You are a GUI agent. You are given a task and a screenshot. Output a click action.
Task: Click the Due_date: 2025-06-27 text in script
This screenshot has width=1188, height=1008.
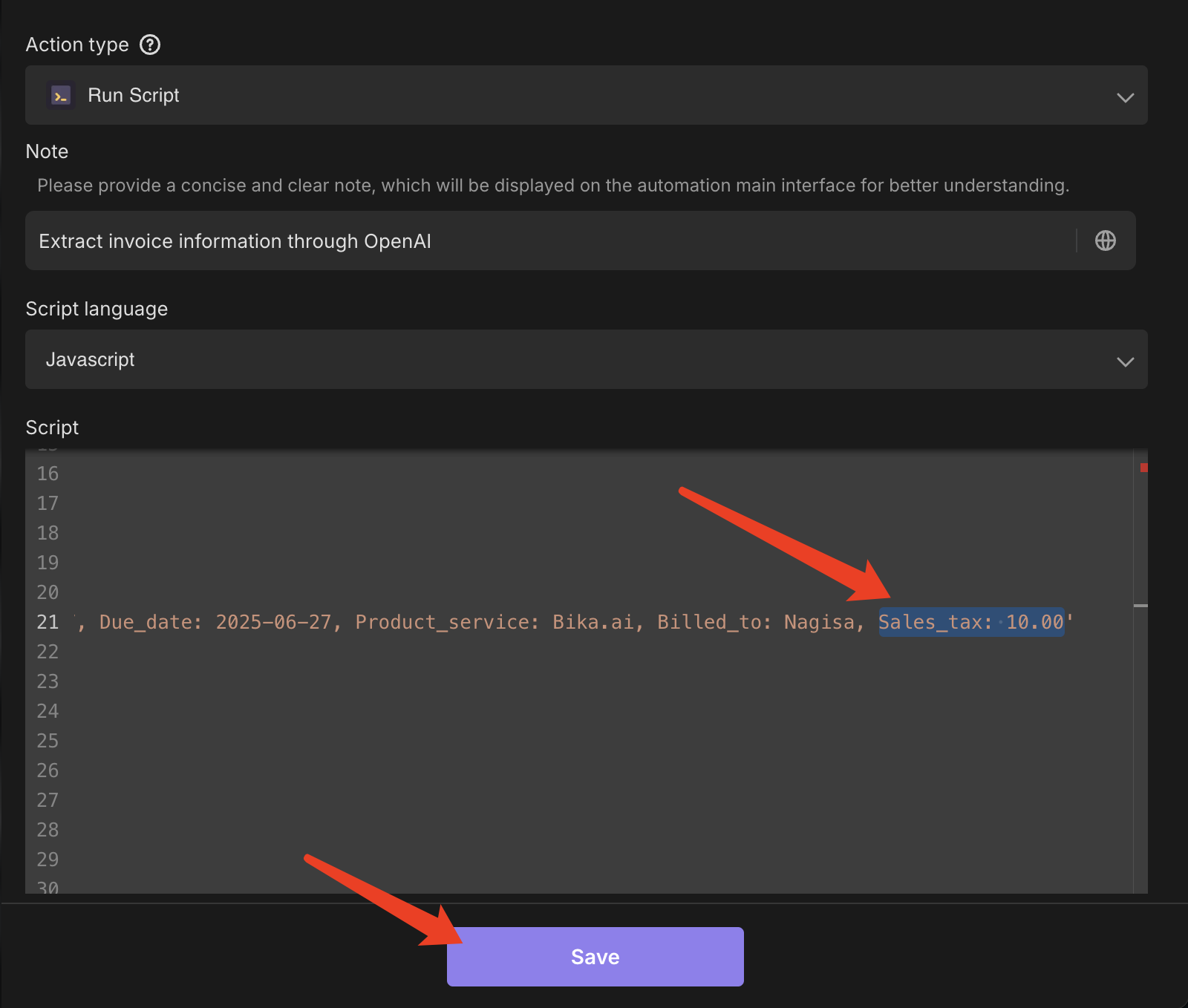pyautogui.click(x=215, y=622)
